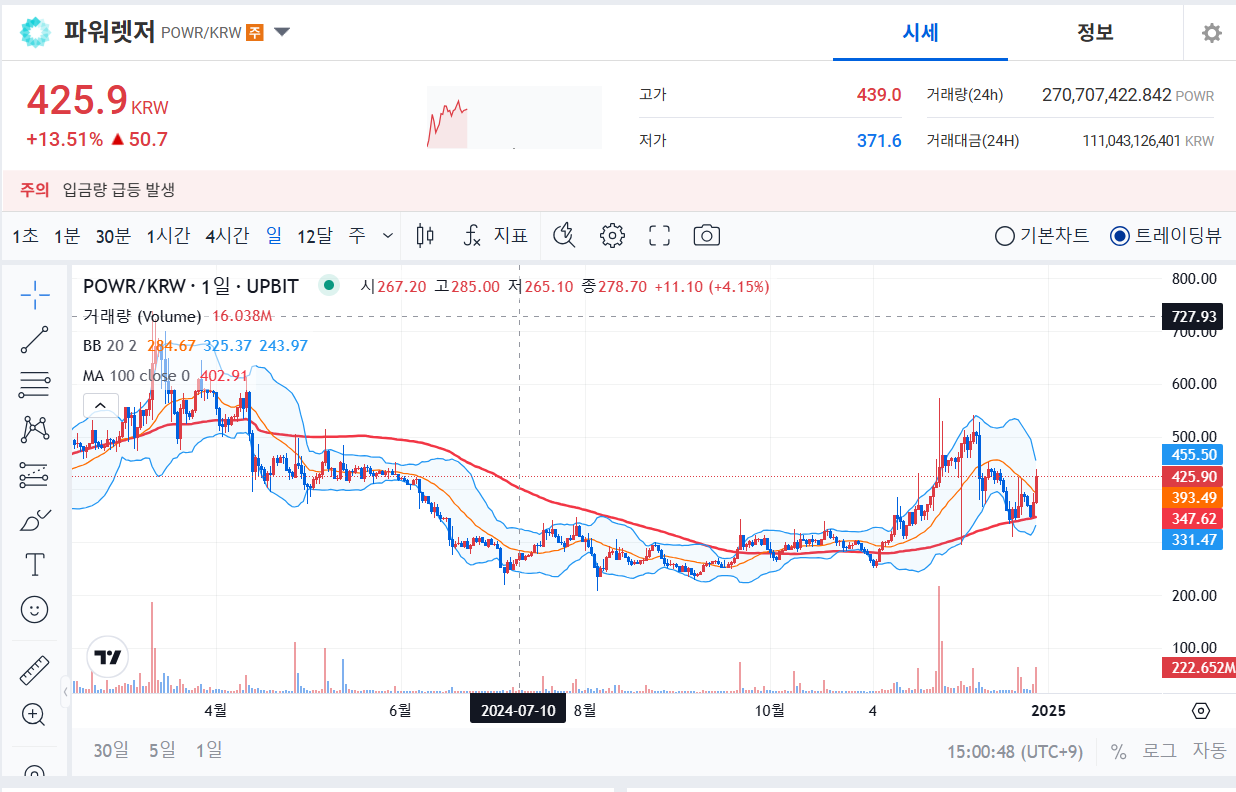The image size is (1236, 792).
Task: Click the 거래량 (Volume) indicator legend
Action: click(x=142, y=316)
